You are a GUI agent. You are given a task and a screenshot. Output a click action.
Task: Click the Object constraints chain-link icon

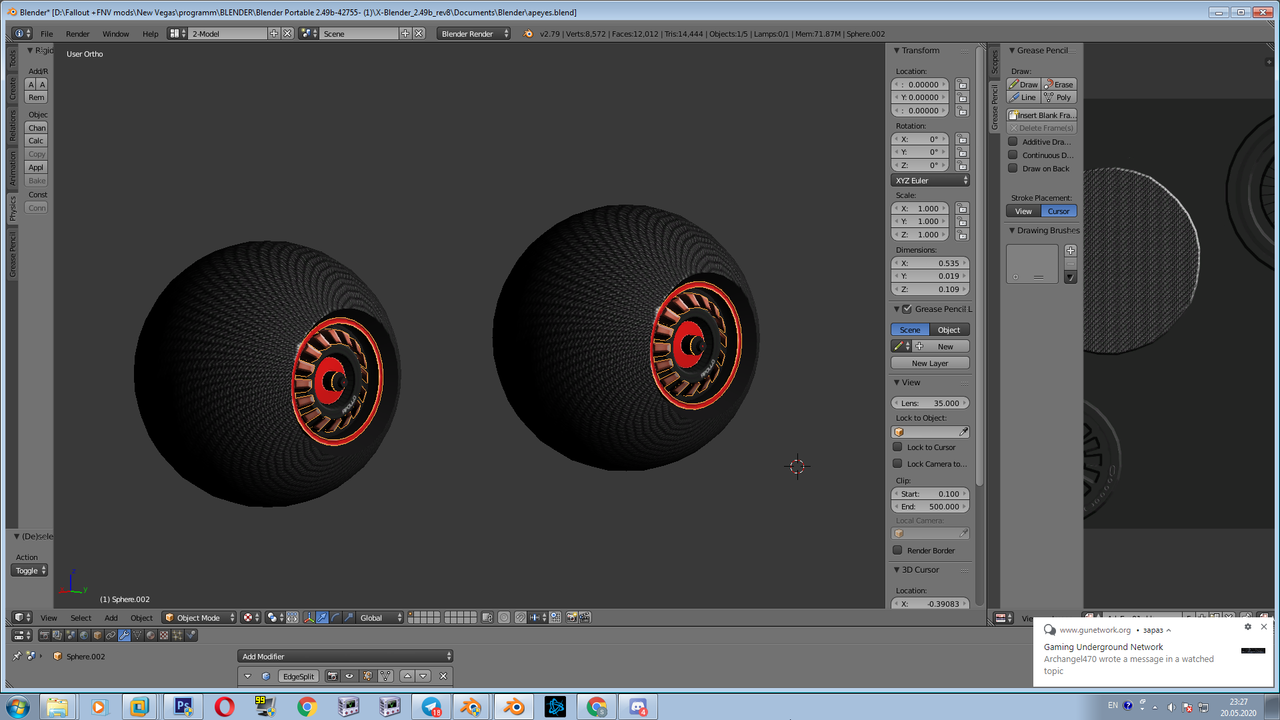coord(111,637)
